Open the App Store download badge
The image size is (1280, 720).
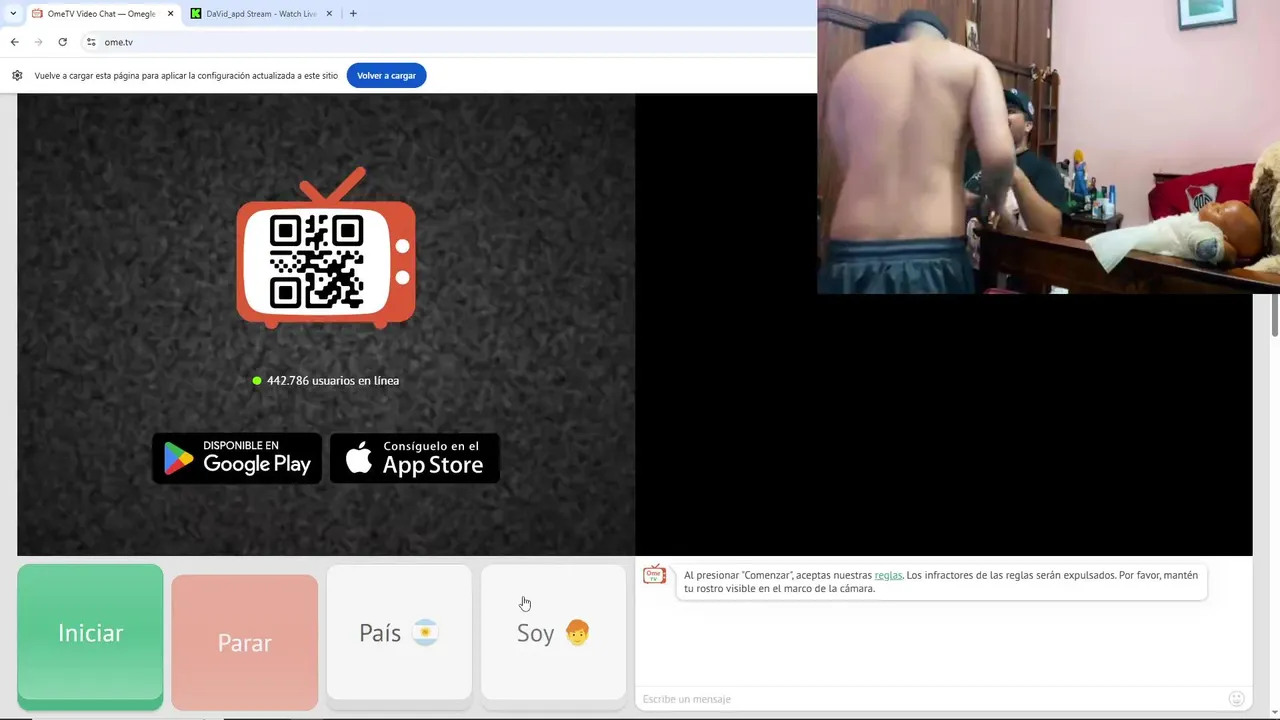coord(414,458)
